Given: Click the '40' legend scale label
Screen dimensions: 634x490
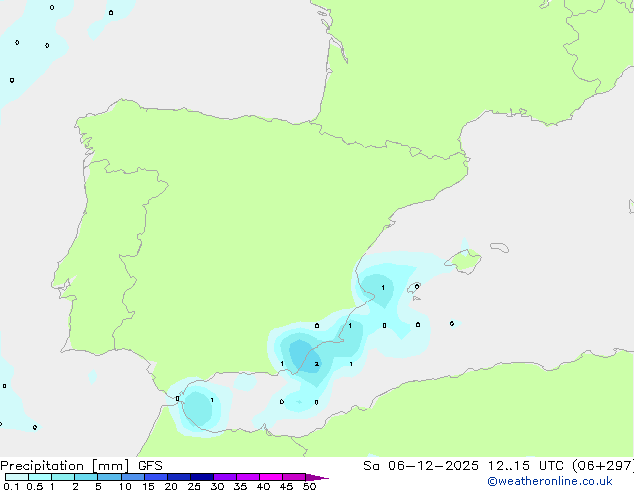Looking at the screenshot, I should click(x=263, y=486).
